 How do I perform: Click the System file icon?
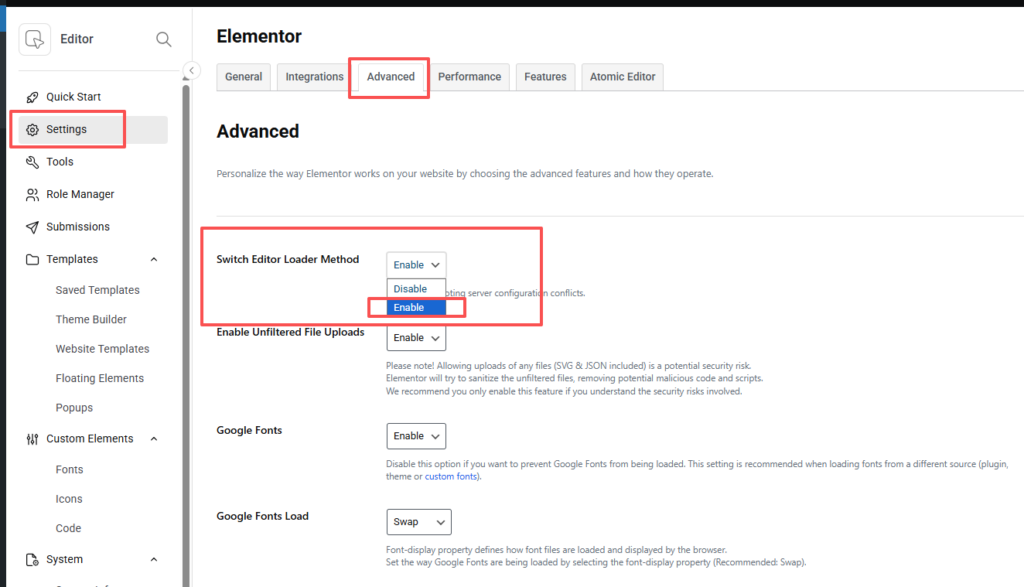tap(32, 560)
